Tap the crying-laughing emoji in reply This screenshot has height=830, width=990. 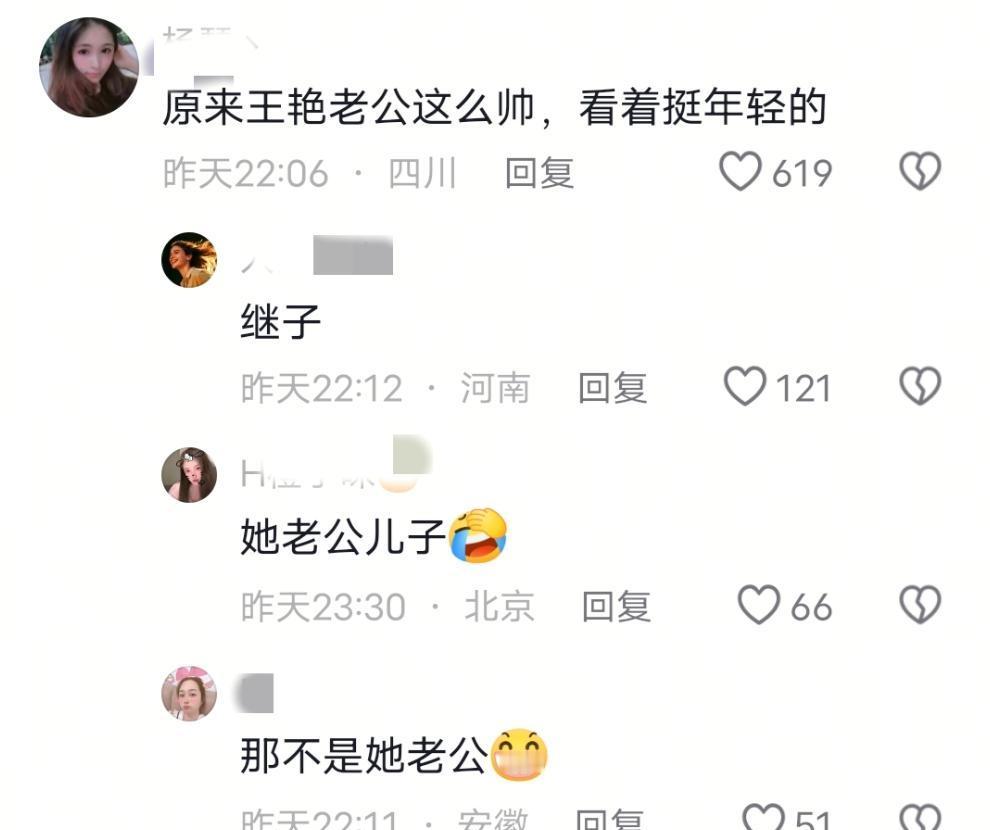click(478, 535)
